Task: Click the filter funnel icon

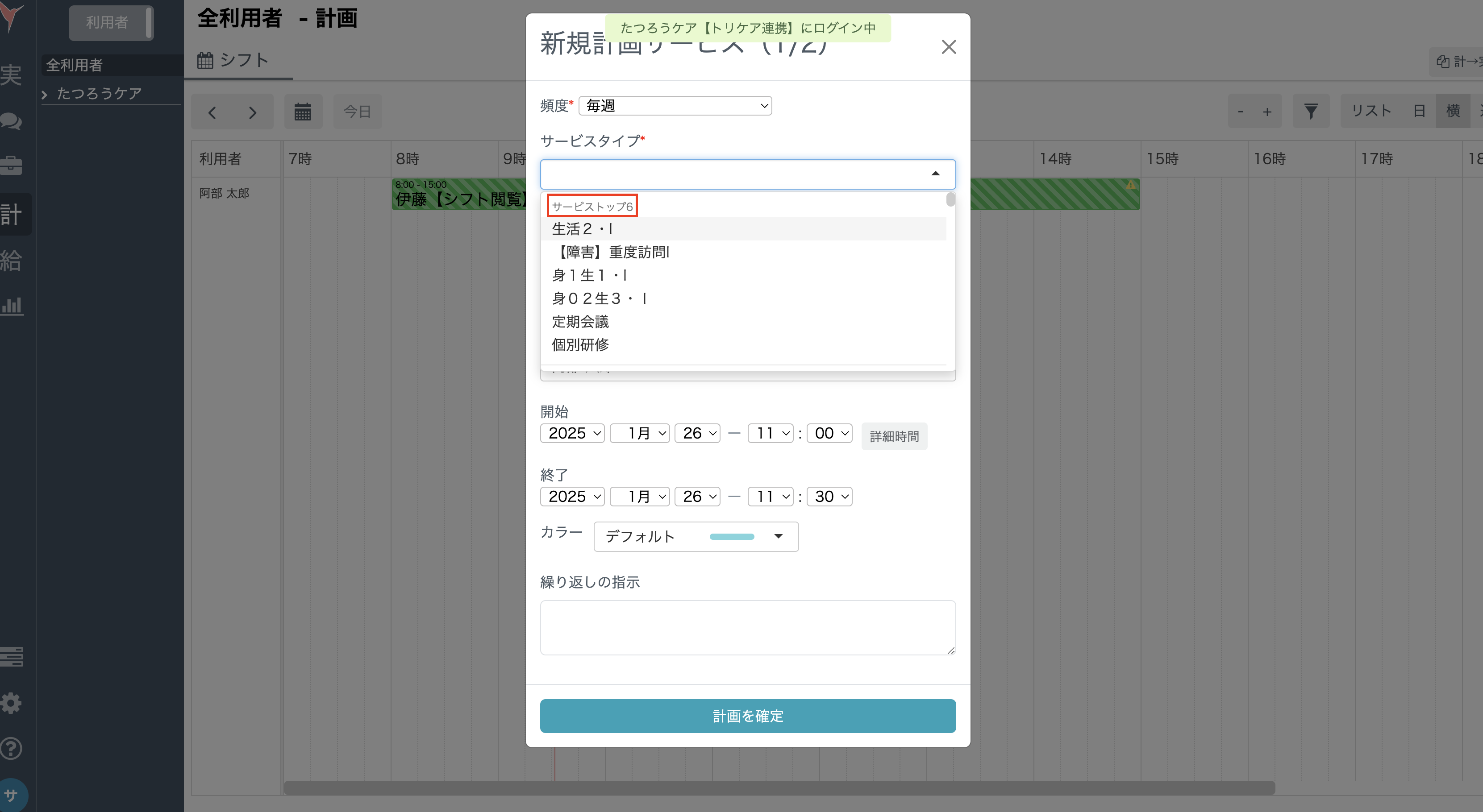Action: pos(1311,111)
